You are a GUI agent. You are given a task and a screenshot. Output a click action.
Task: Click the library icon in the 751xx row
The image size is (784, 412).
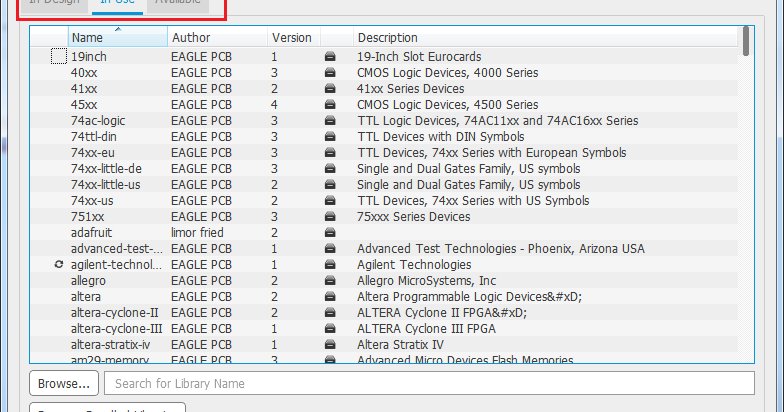330,216
